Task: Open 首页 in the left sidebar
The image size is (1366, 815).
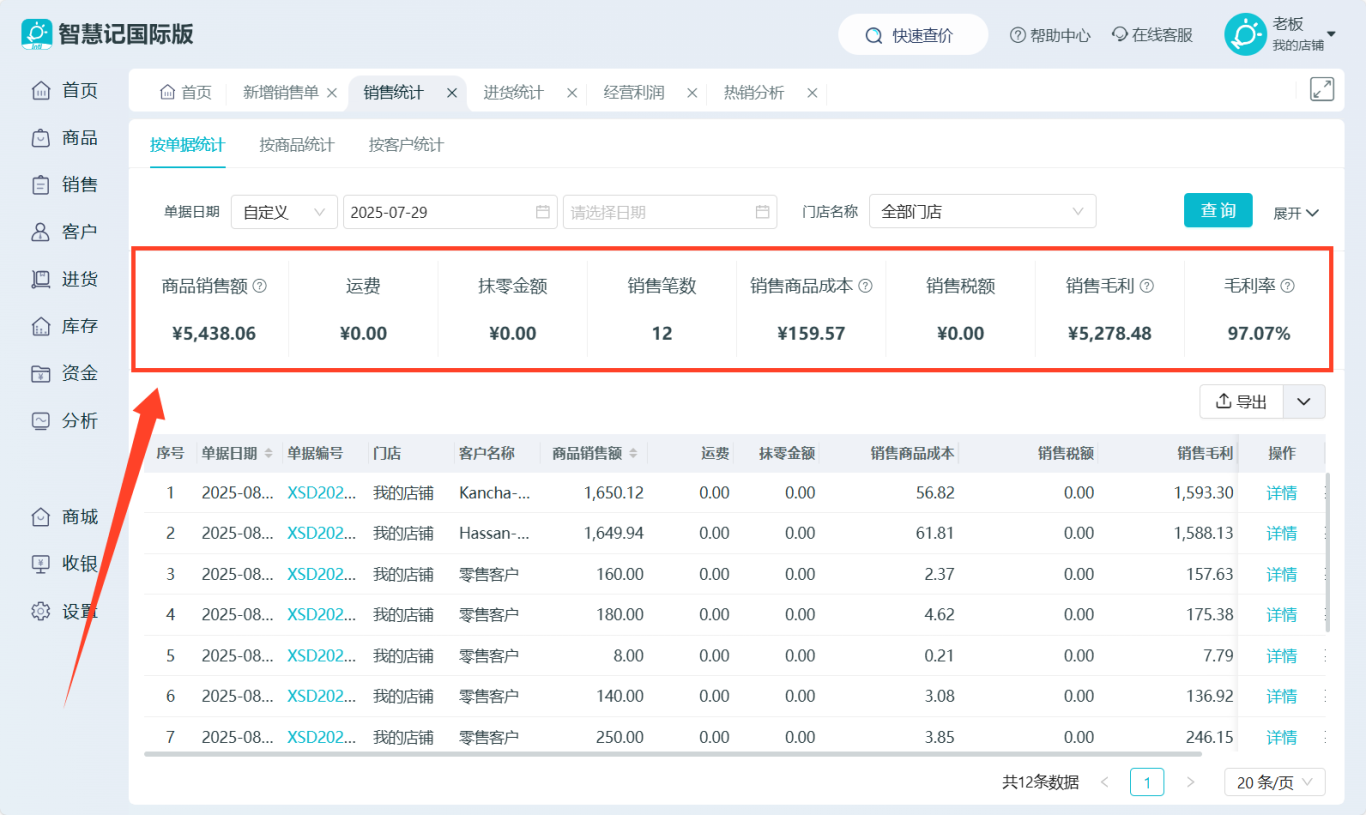Action: tap(65, 91)
